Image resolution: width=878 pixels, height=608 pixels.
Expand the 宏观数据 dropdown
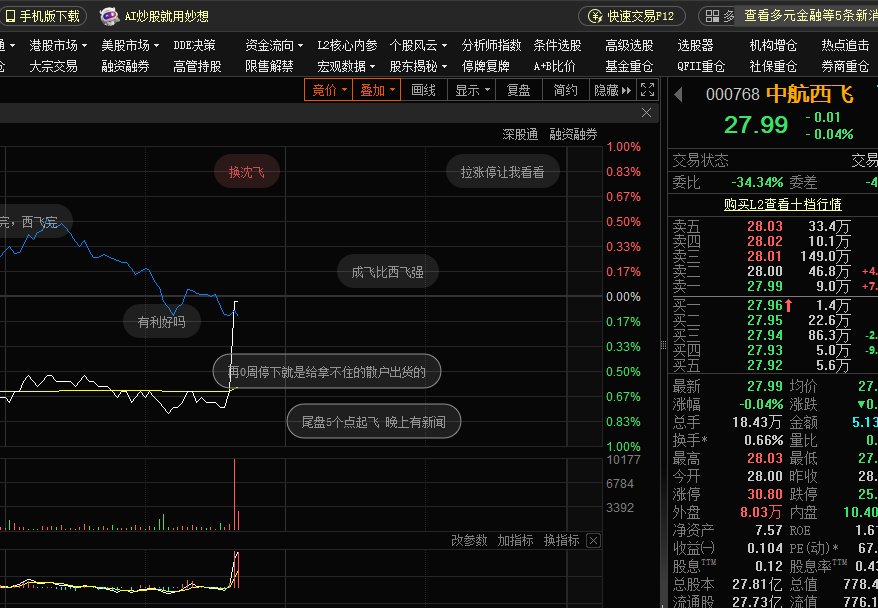point(346,67)
